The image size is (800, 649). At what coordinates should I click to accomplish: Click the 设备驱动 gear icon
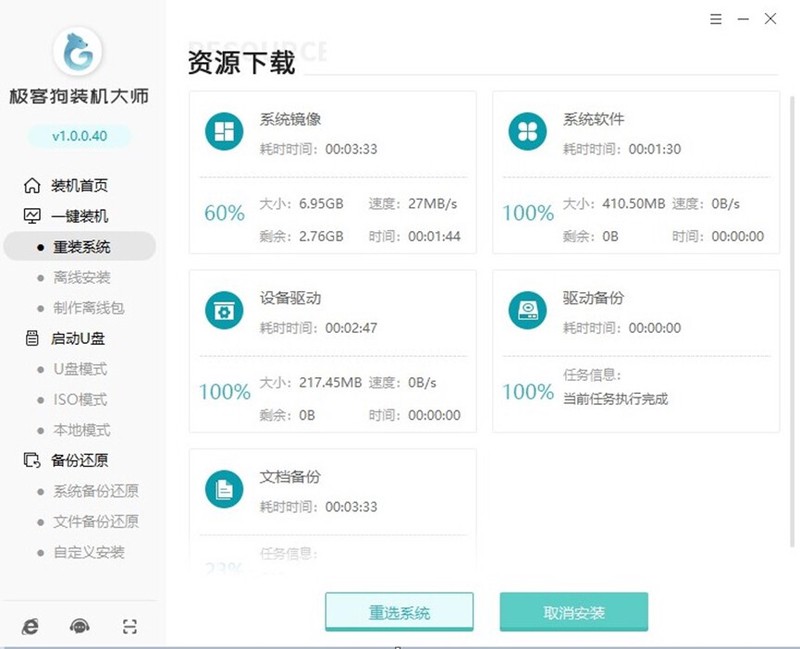(x=224, y=310)
